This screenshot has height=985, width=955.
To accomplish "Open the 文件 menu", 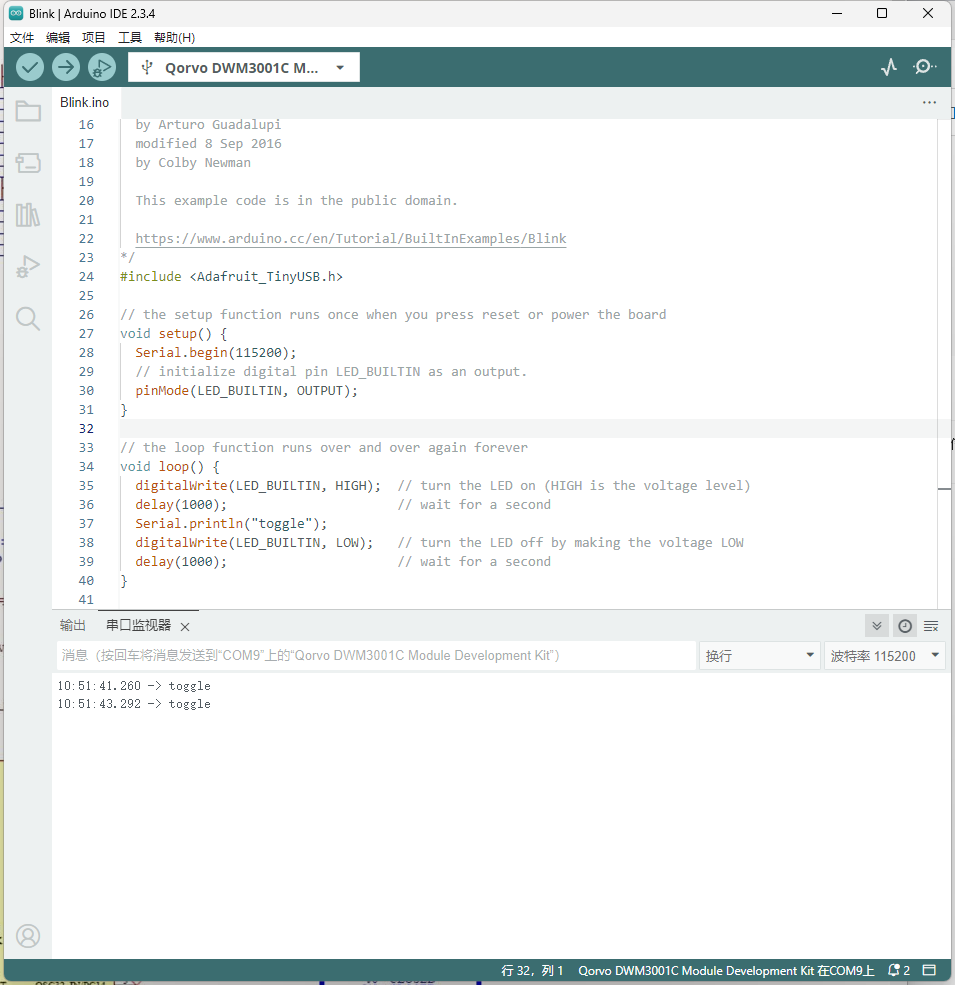I will click(22, 38).
